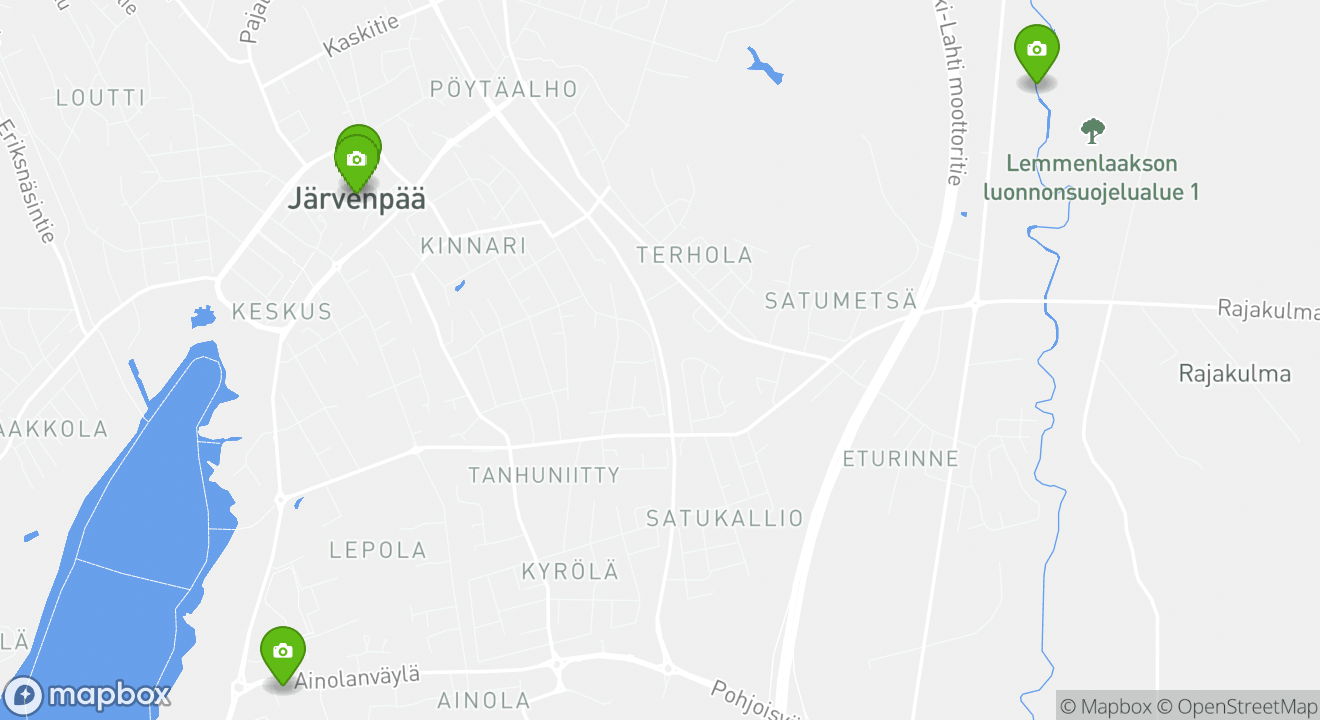The height and width of the screenshot is (720, 1320).
Task: Click the tree icon for Lemmenlaakson reserve
Action: (x=1093, y=130)
